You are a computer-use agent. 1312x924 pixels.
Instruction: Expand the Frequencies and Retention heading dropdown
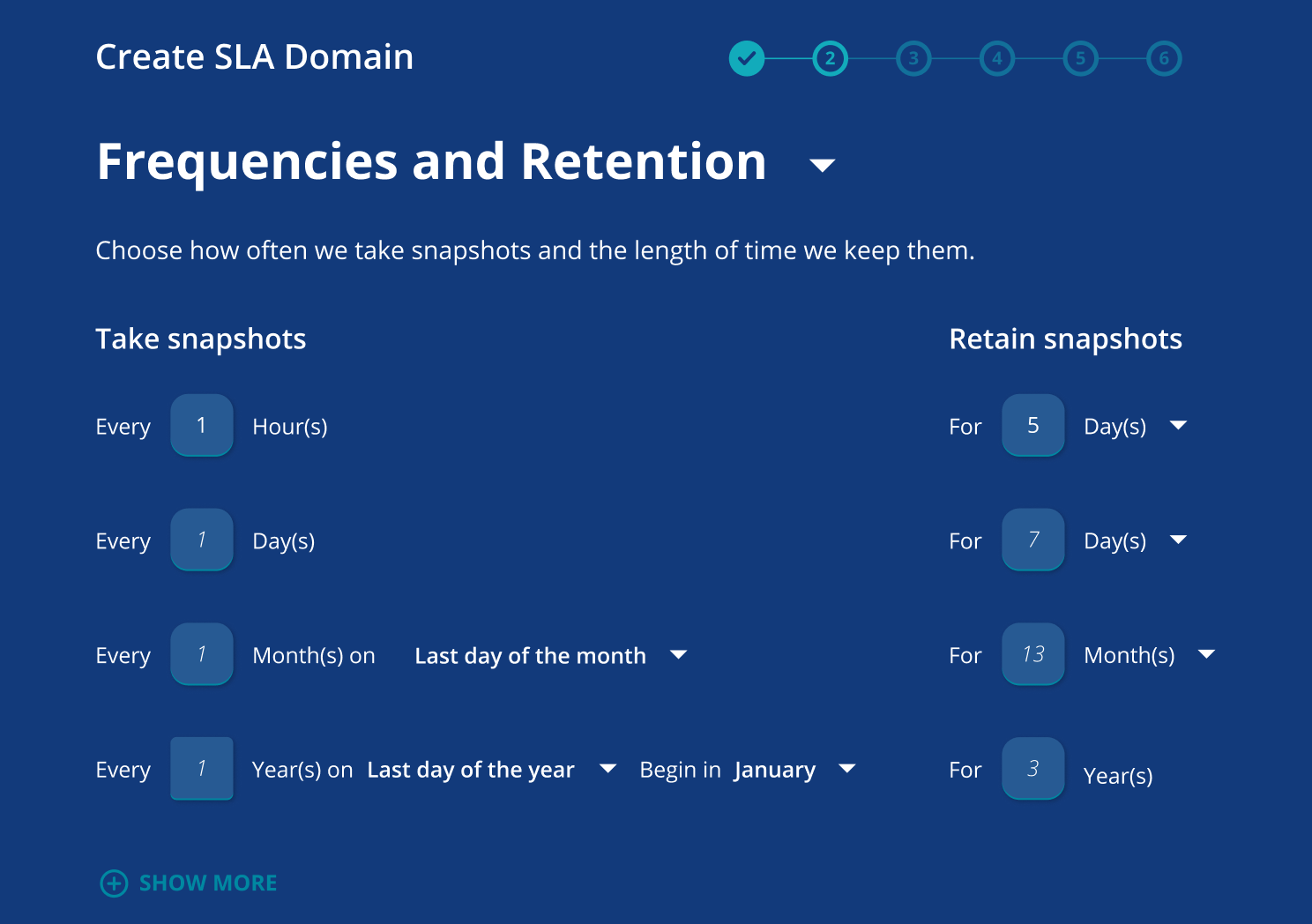point(822,165)
